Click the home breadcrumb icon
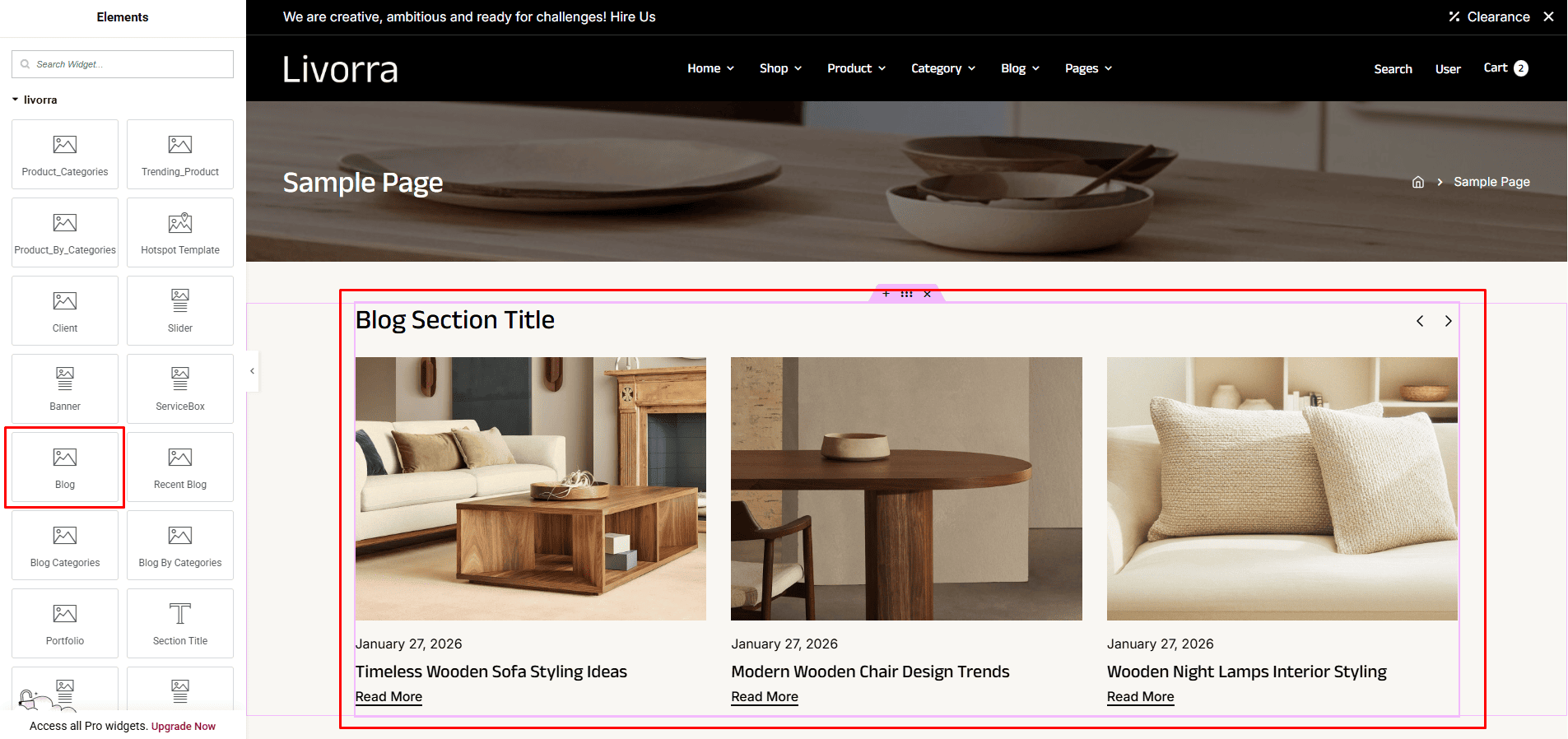Image resolution: width=1568 pixels, height=739 pixels. (x=1417, y=182)
